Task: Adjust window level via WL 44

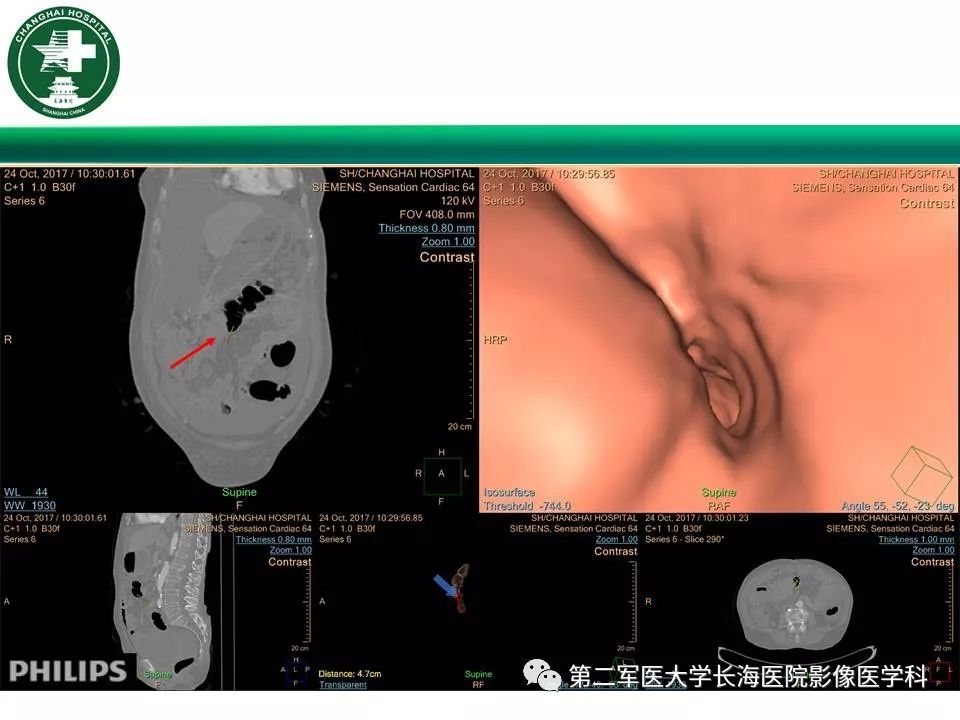Action: pos(26,492)
